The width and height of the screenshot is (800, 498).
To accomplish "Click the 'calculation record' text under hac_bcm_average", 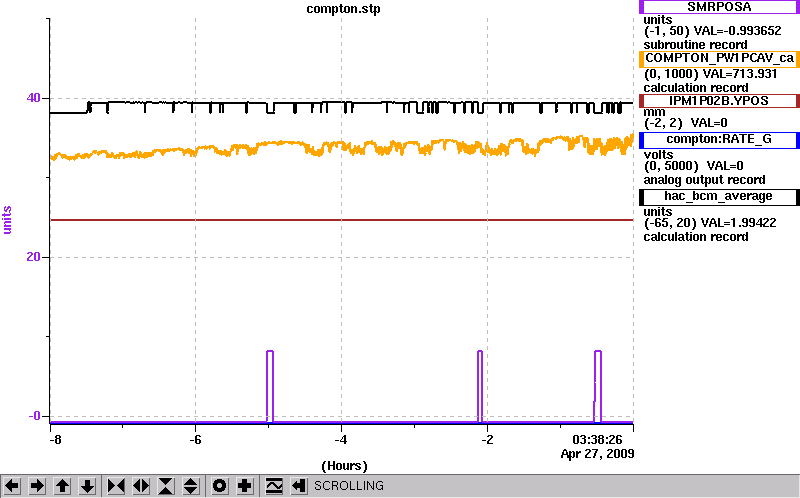I will click(x=695, y=237).
